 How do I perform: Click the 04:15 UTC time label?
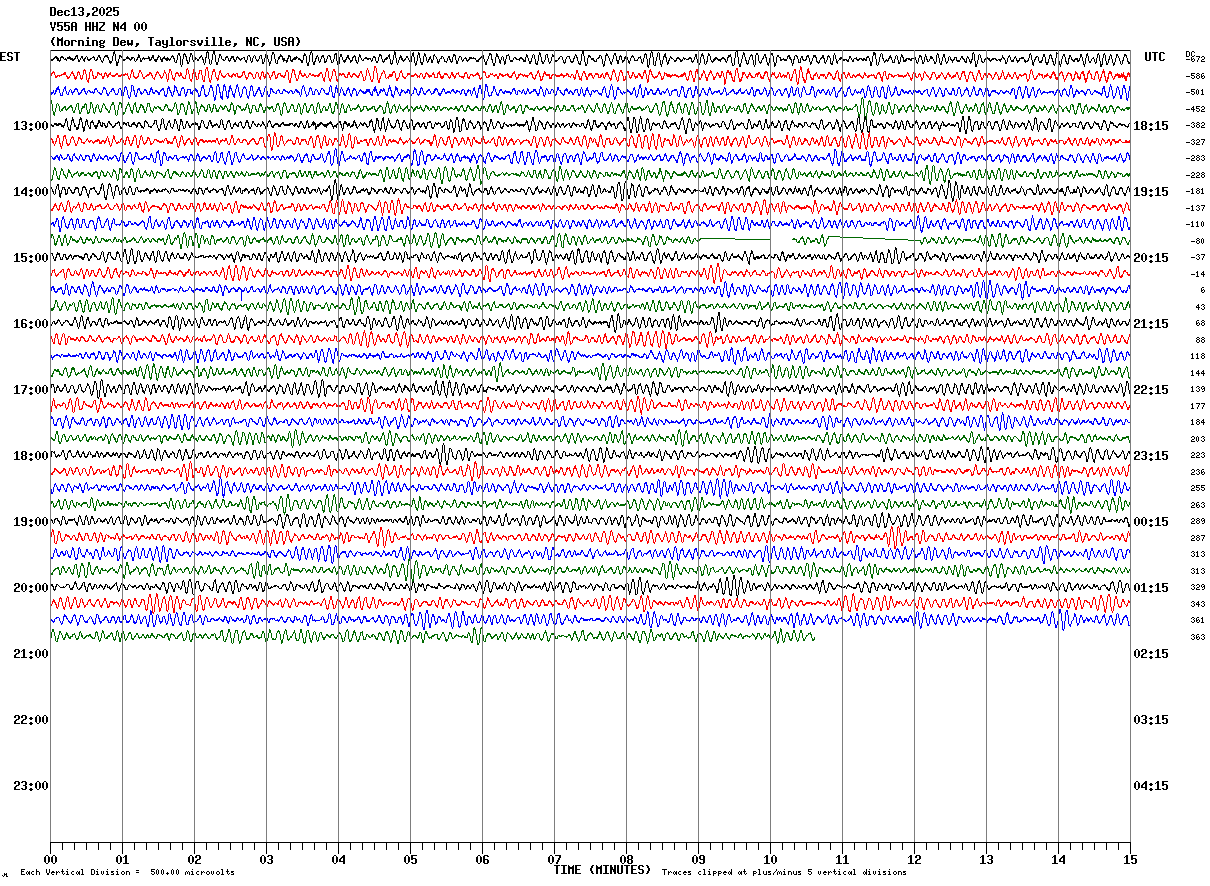[x=1151, y=786]
